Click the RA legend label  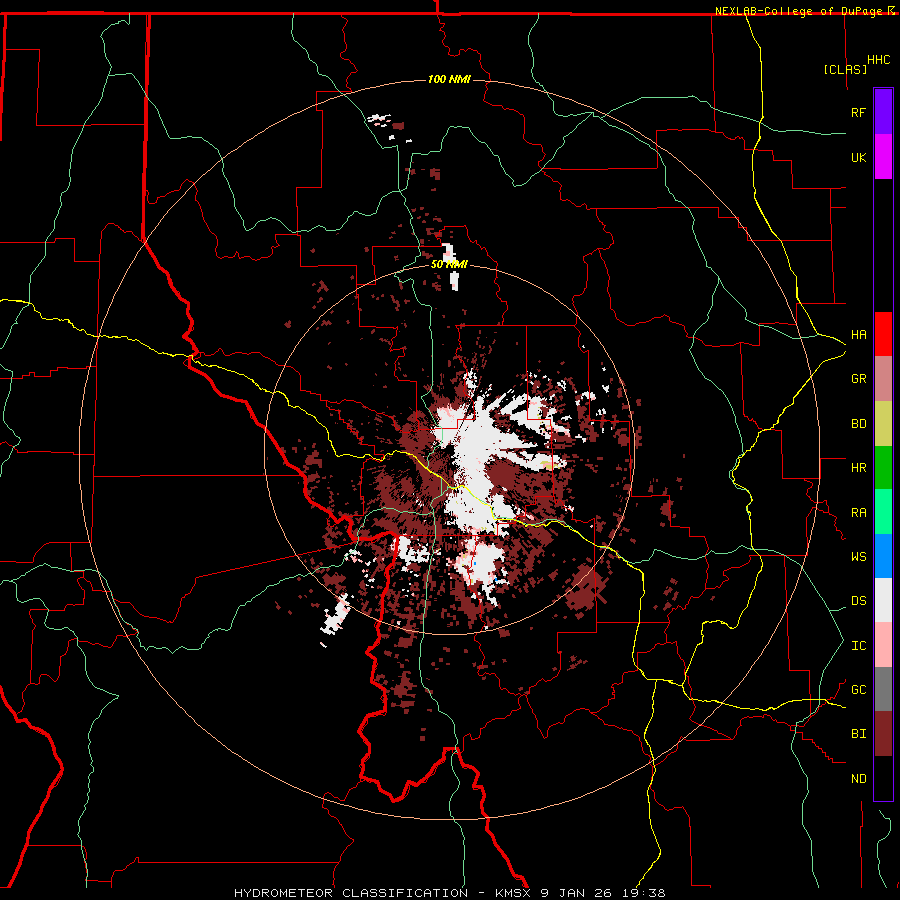pyautogui.click(x=858, y=513)
